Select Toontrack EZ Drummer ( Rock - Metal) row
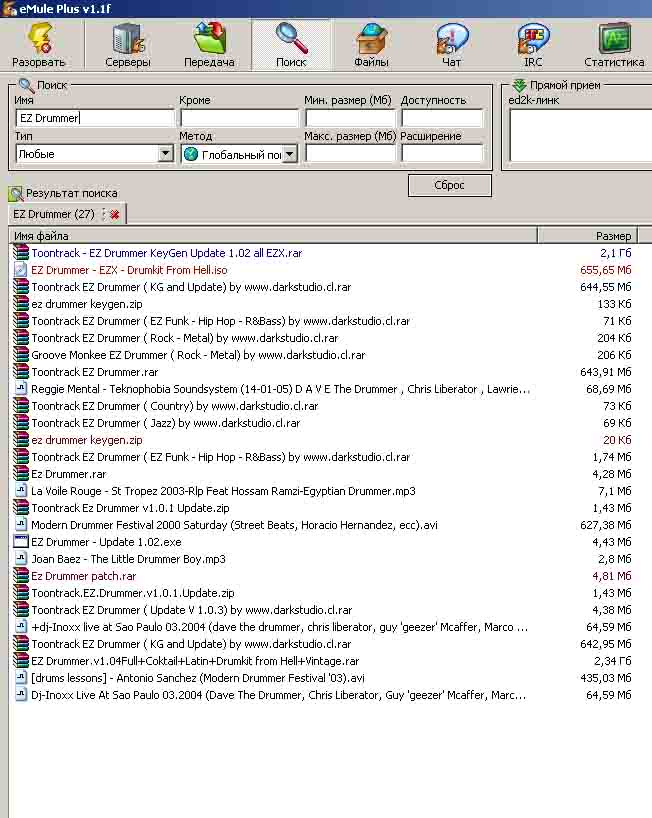Image resolution: width=652 pixels, height=818 pixels. [x=185, y=338]
